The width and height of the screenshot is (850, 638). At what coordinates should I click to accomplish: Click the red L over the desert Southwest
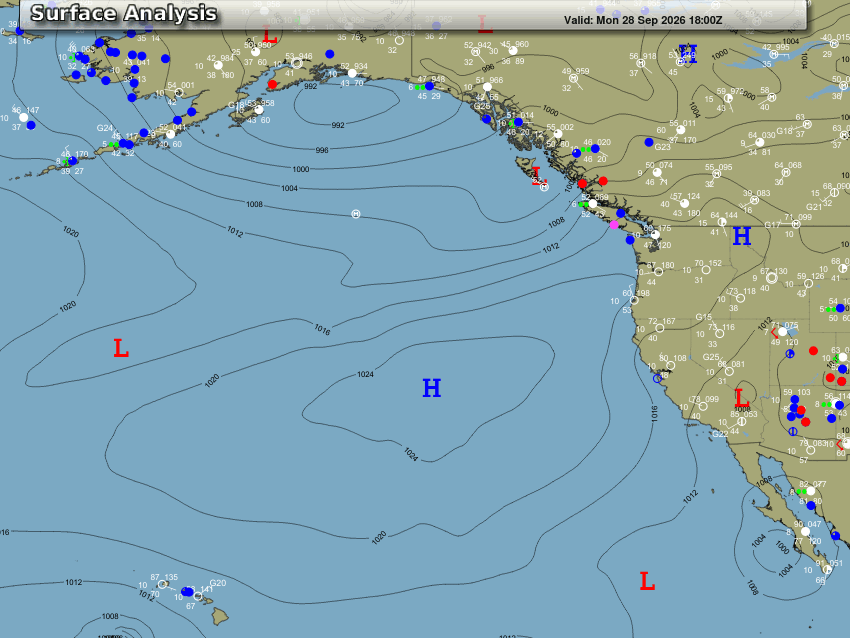click(741, 398)
